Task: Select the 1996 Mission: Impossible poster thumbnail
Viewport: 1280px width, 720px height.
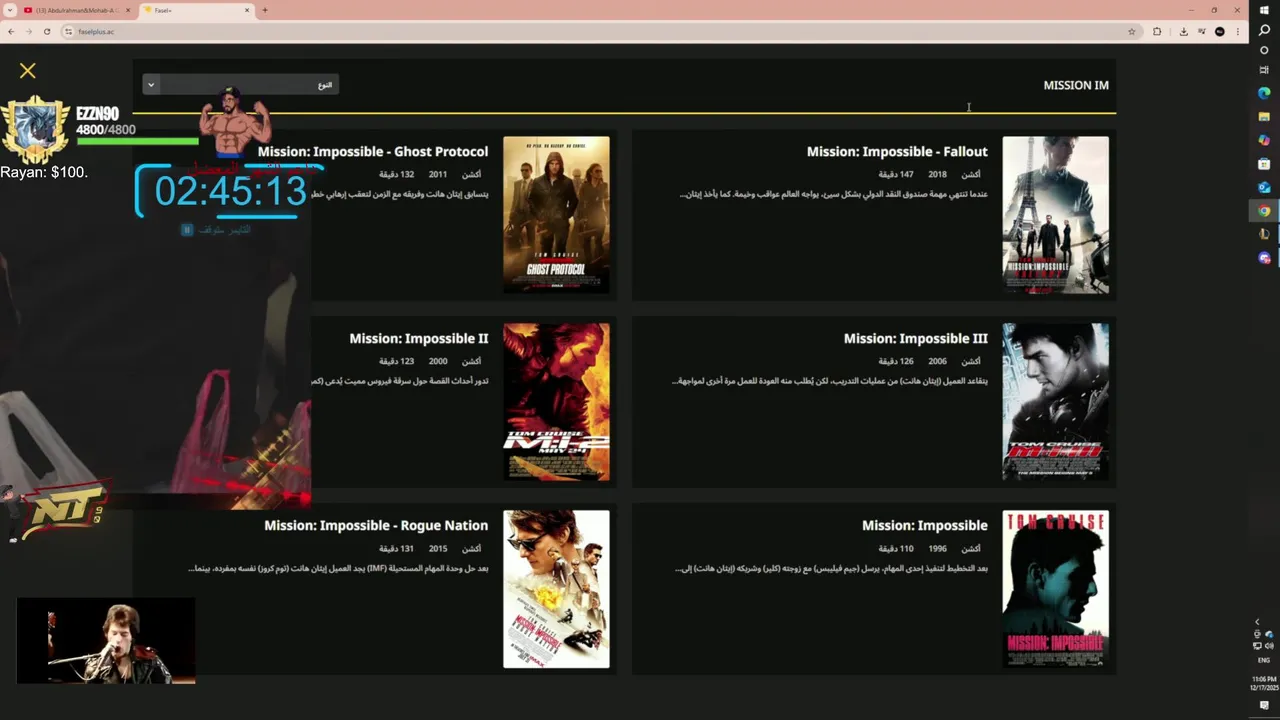Action: 1055,589
